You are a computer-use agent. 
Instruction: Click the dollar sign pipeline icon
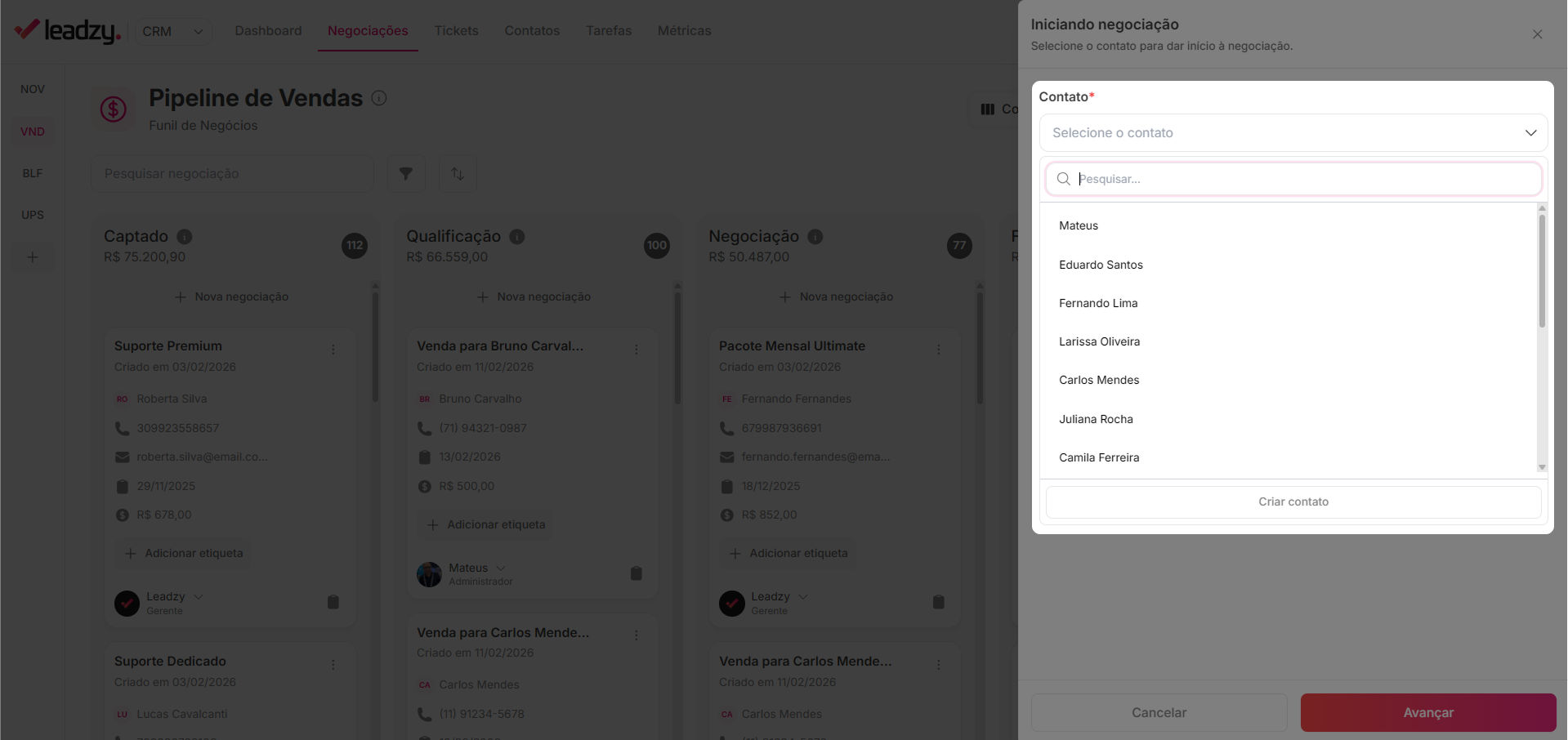pos(113,109)
